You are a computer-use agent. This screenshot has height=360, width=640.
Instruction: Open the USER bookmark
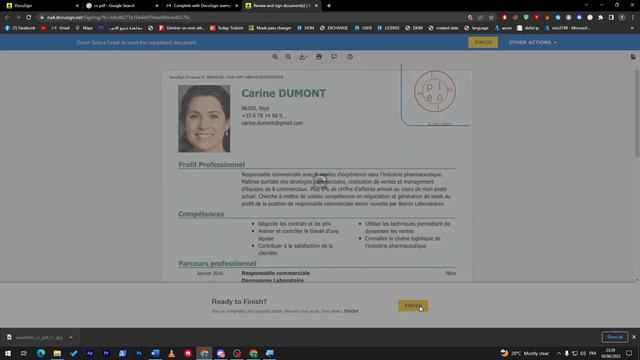pos(363,28)
